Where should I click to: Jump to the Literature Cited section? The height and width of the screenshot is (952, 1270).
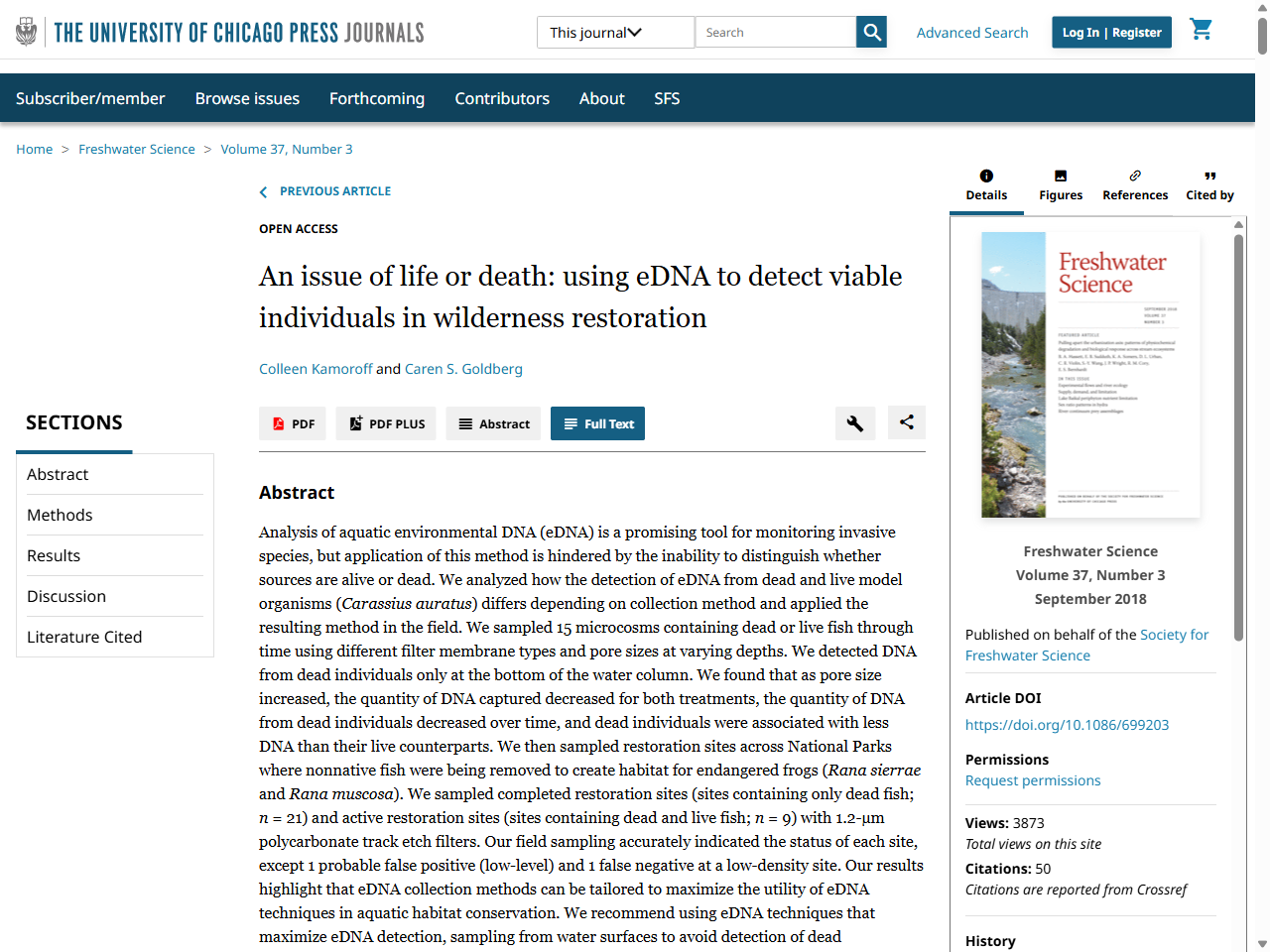(84, 636)
